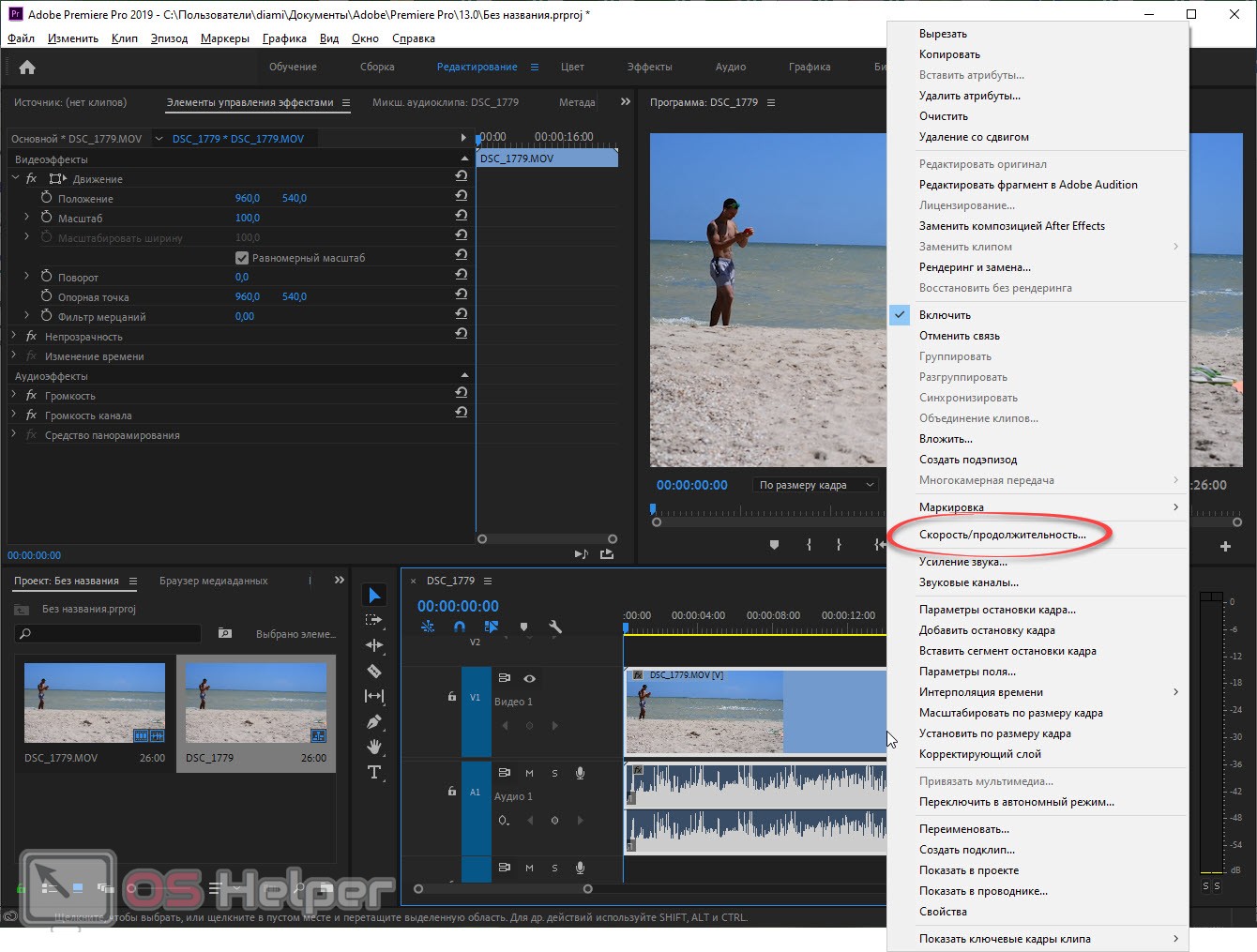
Task: Expand the Opacity effect section
Action: (x=14, y=336)
